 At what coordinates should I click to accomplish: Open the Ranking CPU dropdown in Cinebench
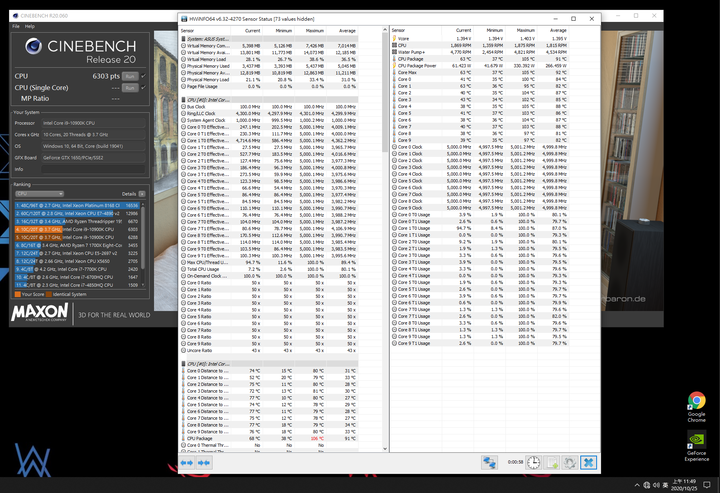point(39,194)
